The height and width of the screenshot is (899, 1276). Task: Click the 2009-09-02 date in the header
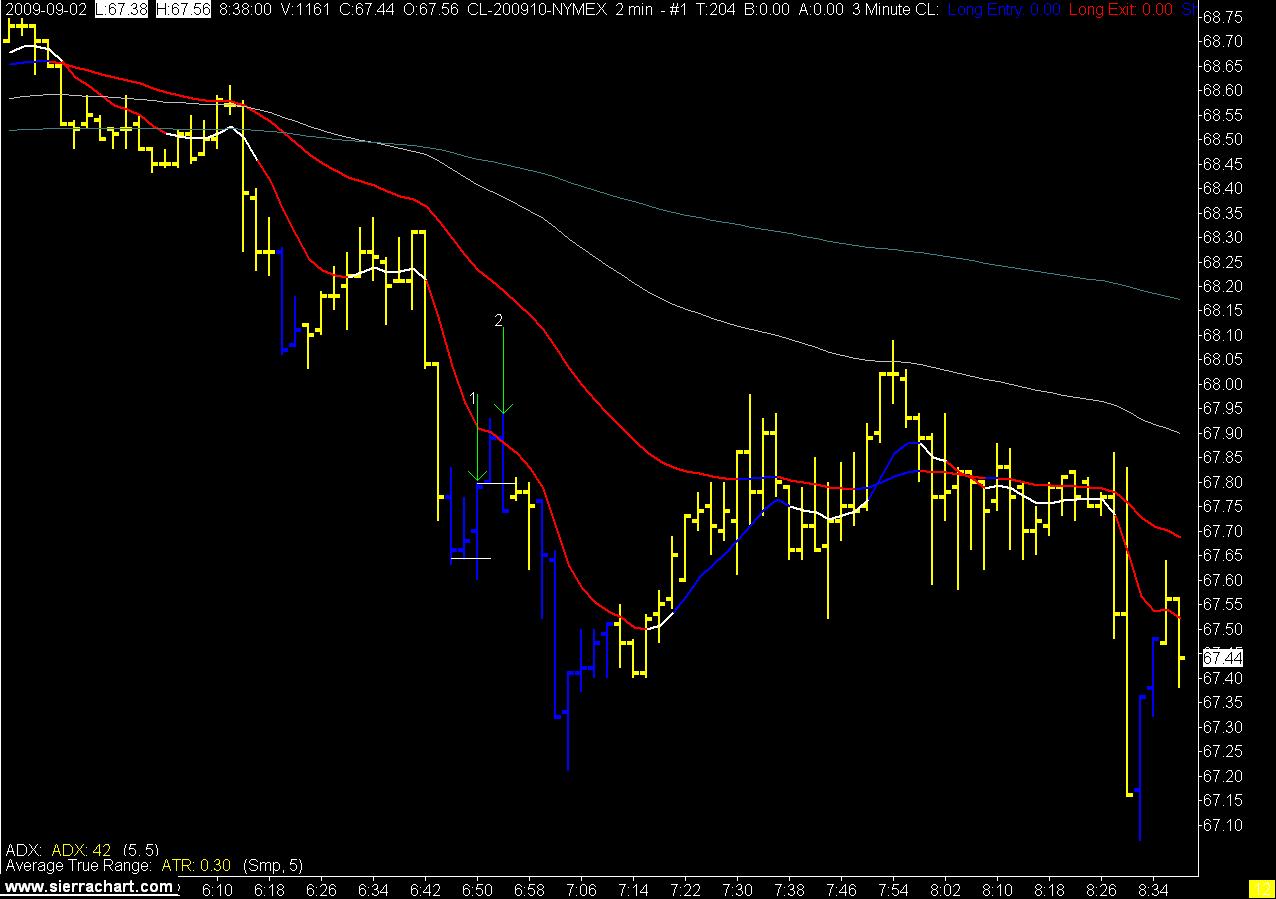[x=44, y=9]
